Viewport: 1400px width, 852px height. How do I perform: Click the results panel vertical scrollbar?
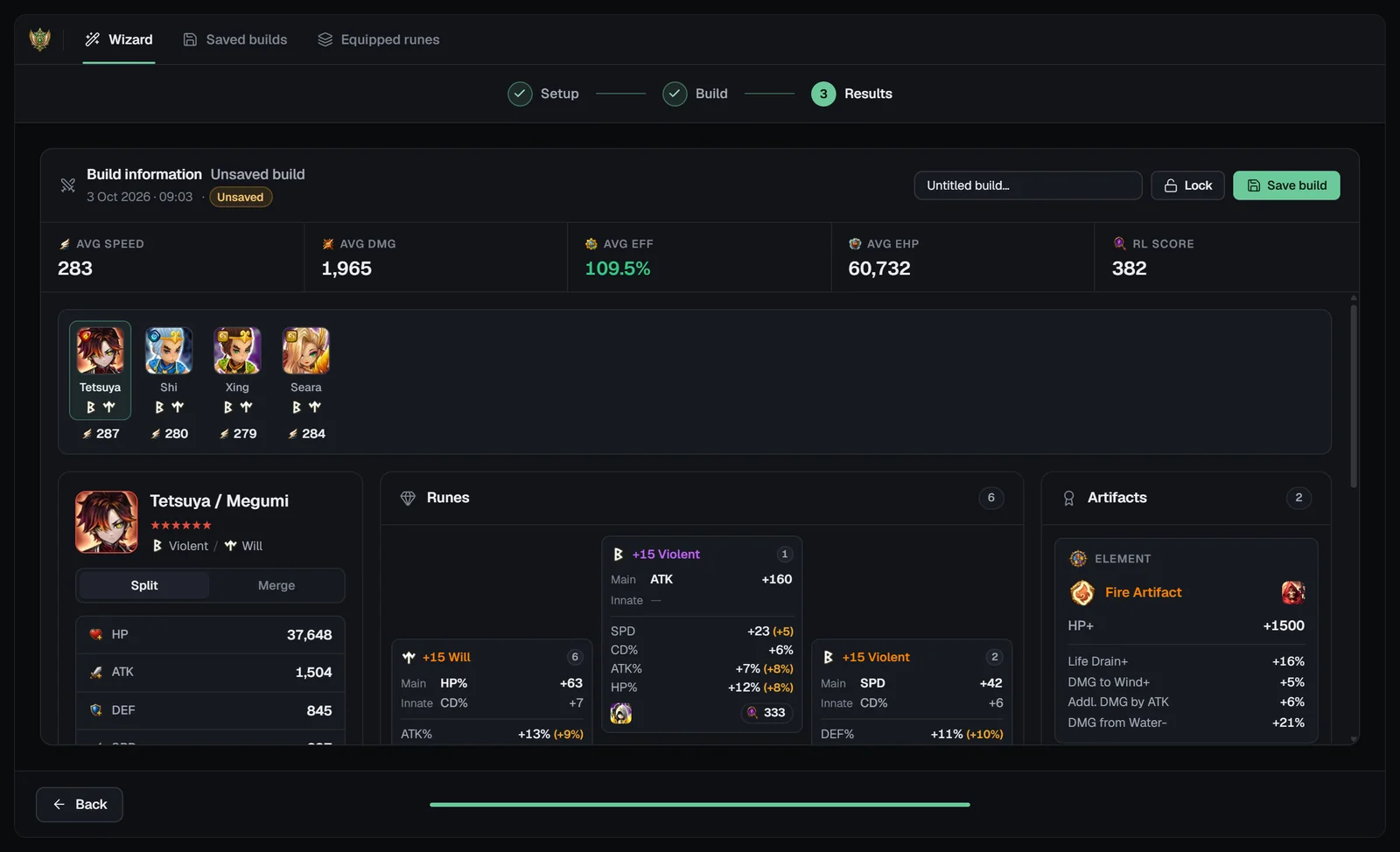point(1354,395)
